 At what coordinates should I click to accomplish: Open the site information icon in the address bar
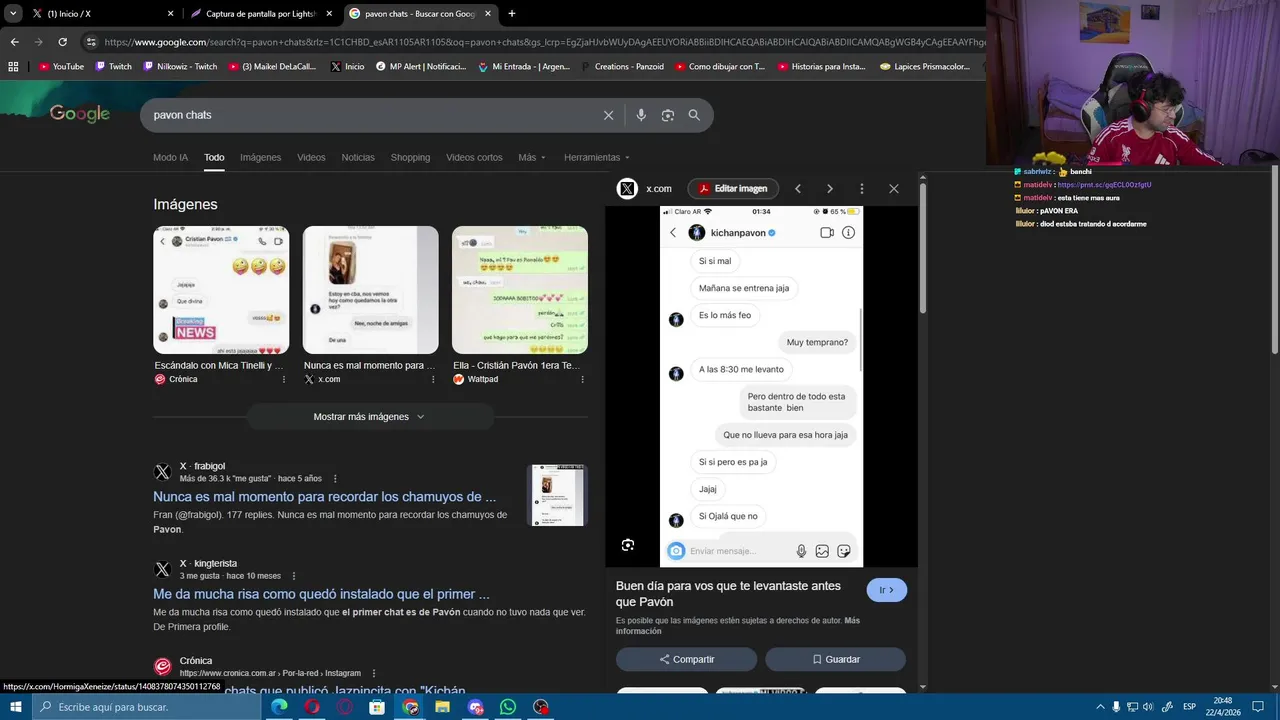tap(91, 42)
